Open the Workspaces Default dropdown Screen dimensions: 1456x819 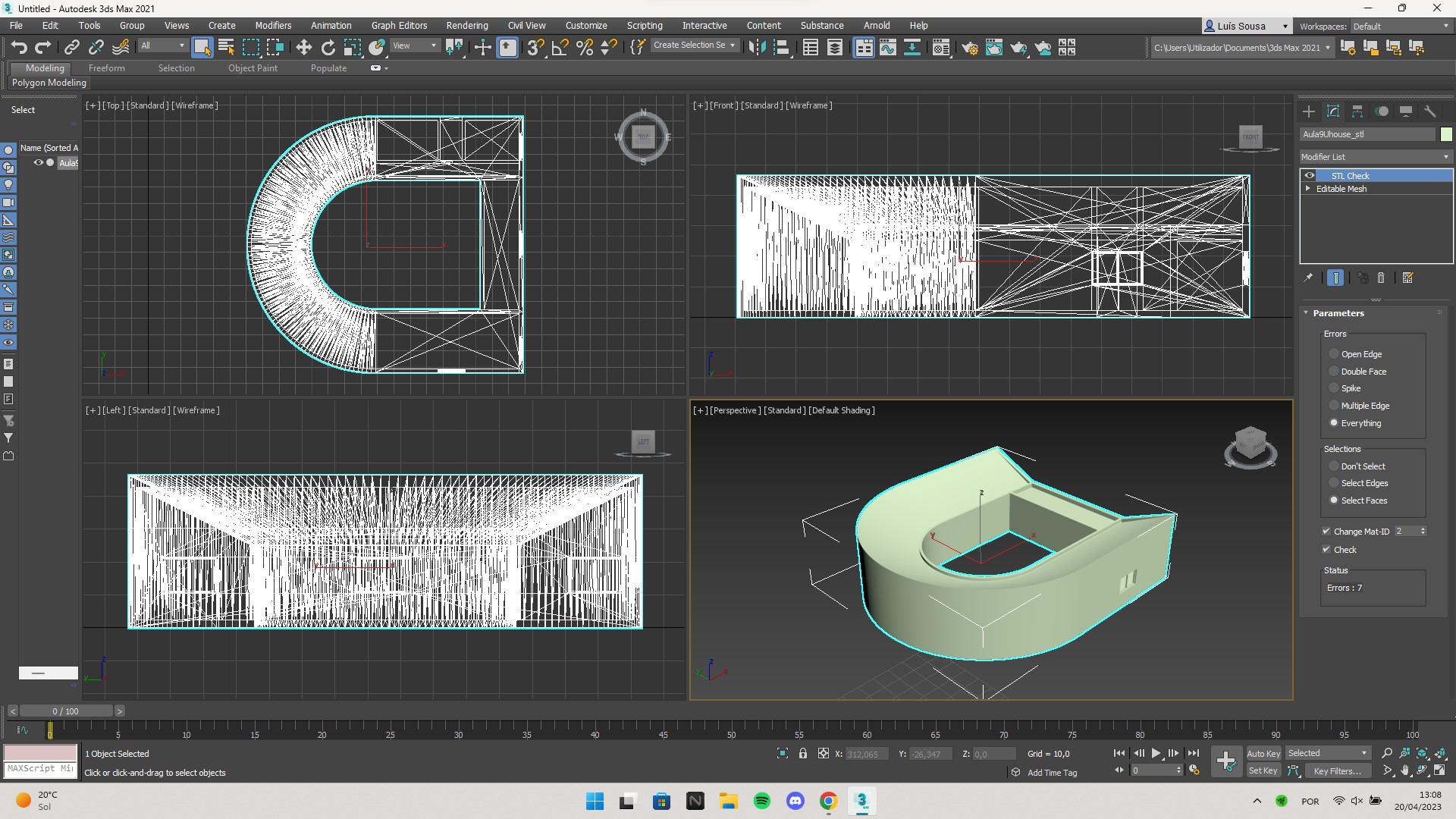1401,27
